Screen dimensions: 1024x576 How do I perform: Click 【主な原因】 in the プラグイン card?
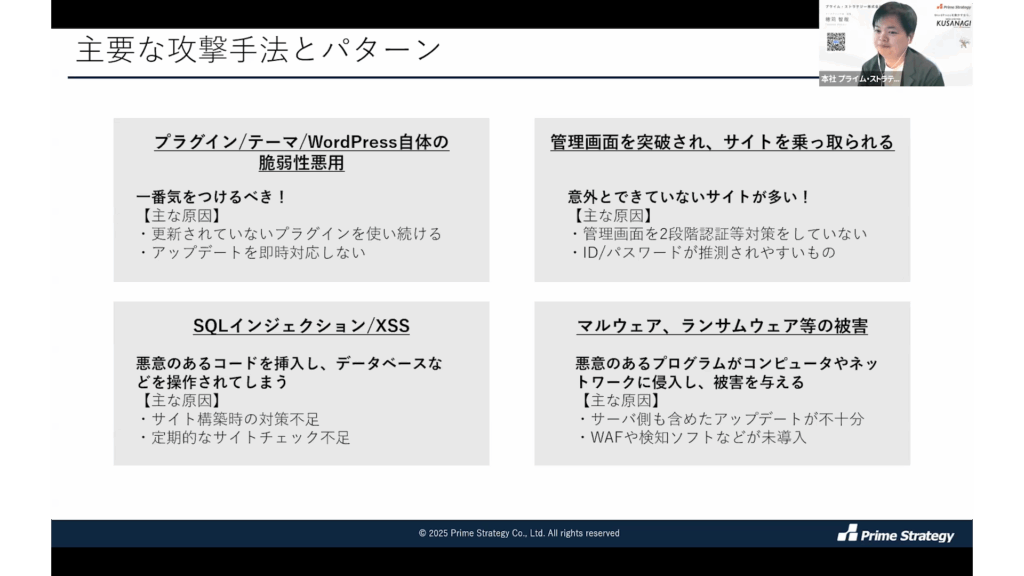[x=182, y=216]
